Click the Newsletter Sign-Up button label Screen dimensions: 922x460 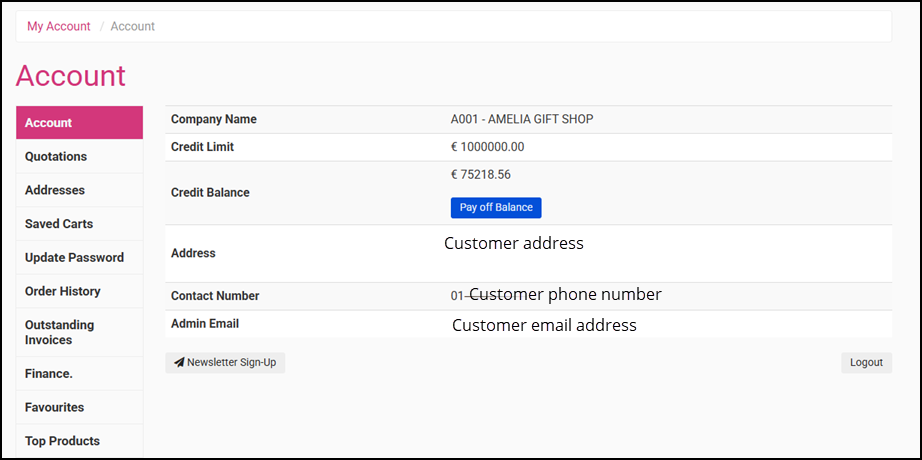(231, 363)
